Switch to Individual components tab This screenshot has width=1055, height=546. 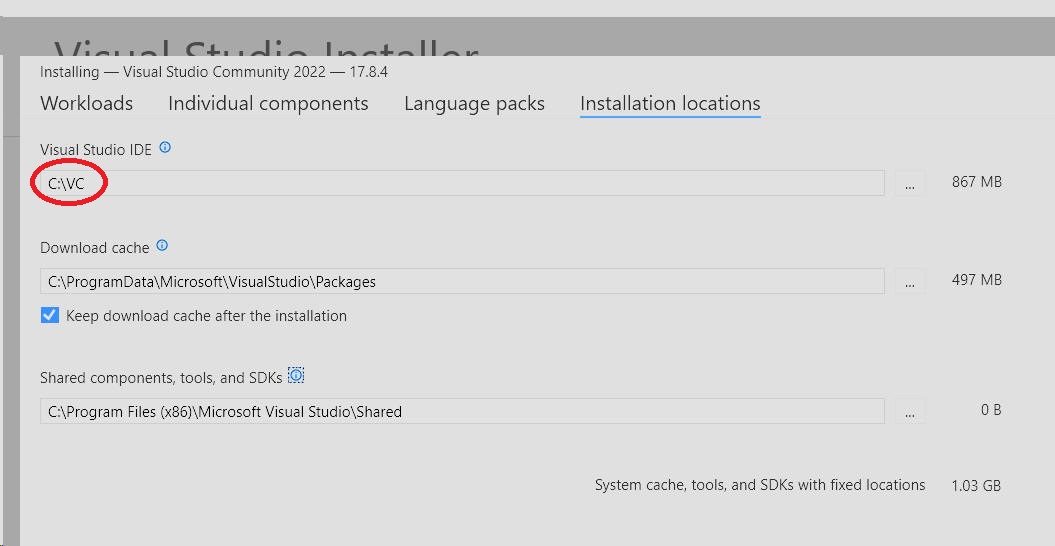[268, 104]
